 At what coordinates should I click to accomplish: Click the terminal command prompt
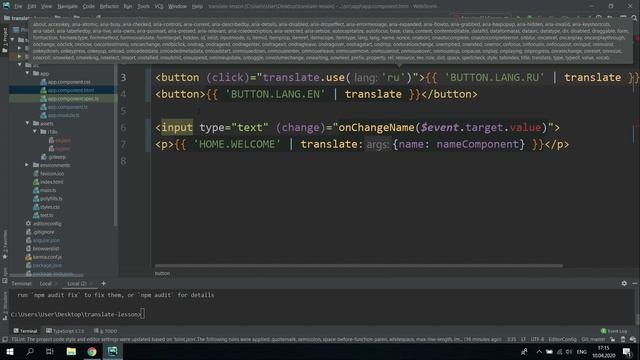[x=78, y=314]
